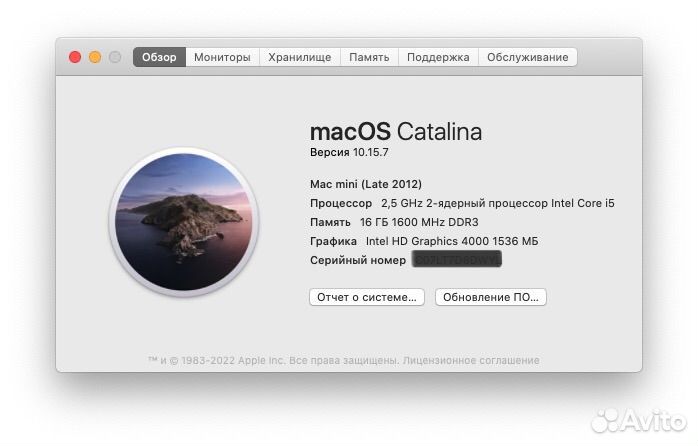Image resolution: width=698 pixels, height=446 pixels.
Task: Click the Версия 10.15.7 text
Action: [349, 153]
